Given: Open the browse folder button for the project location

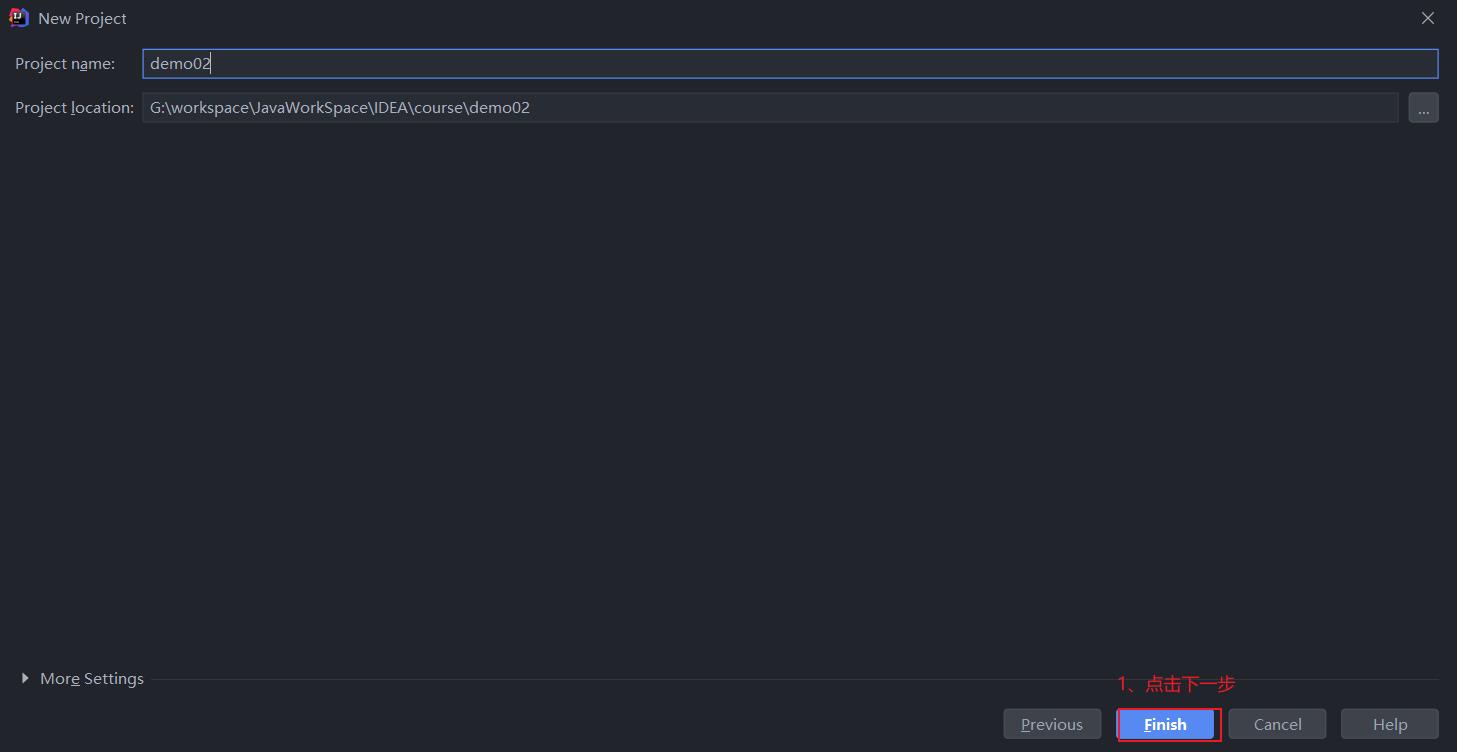Looking at the screenshot, I should [1423, 108].
